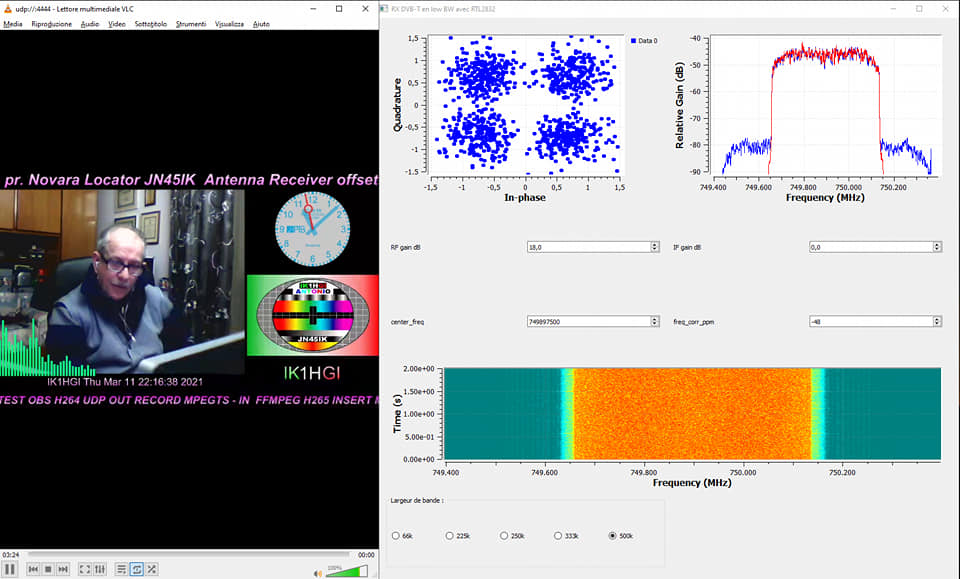Open the Riproduzione menu
The height and width of the screenshot is (579, 960).
(x=51, y=23)
